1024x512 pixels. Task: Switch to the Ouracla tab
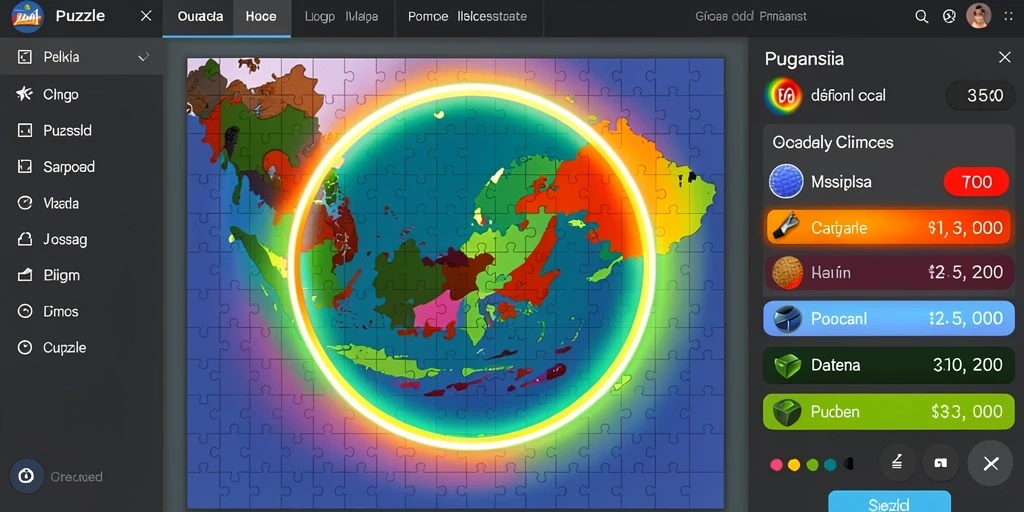coord(200,17)
